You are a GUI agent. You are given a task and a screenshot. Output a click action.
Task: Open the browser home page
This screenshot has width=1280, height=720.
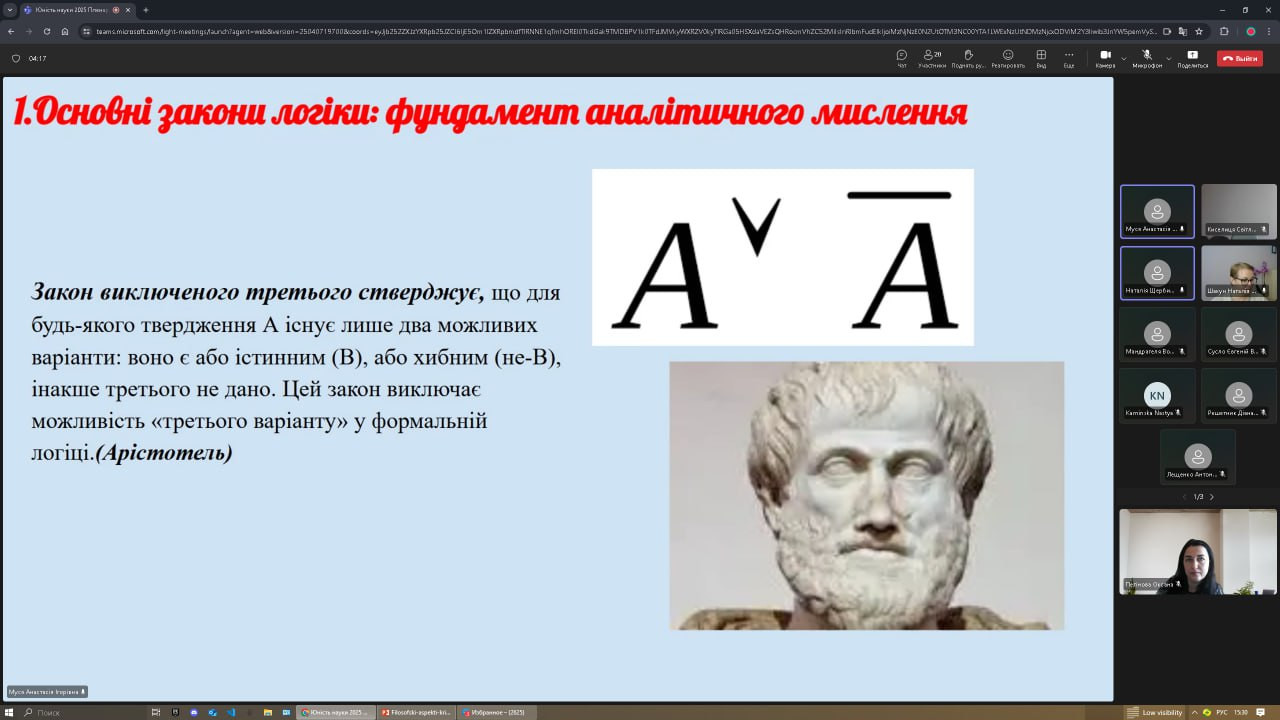coord(65,31)
